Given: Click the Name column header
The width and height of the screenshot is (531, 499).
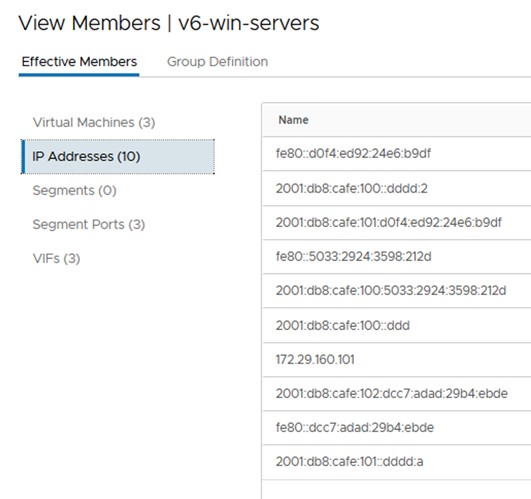Looking at the screenshot, I should (293, 120).
